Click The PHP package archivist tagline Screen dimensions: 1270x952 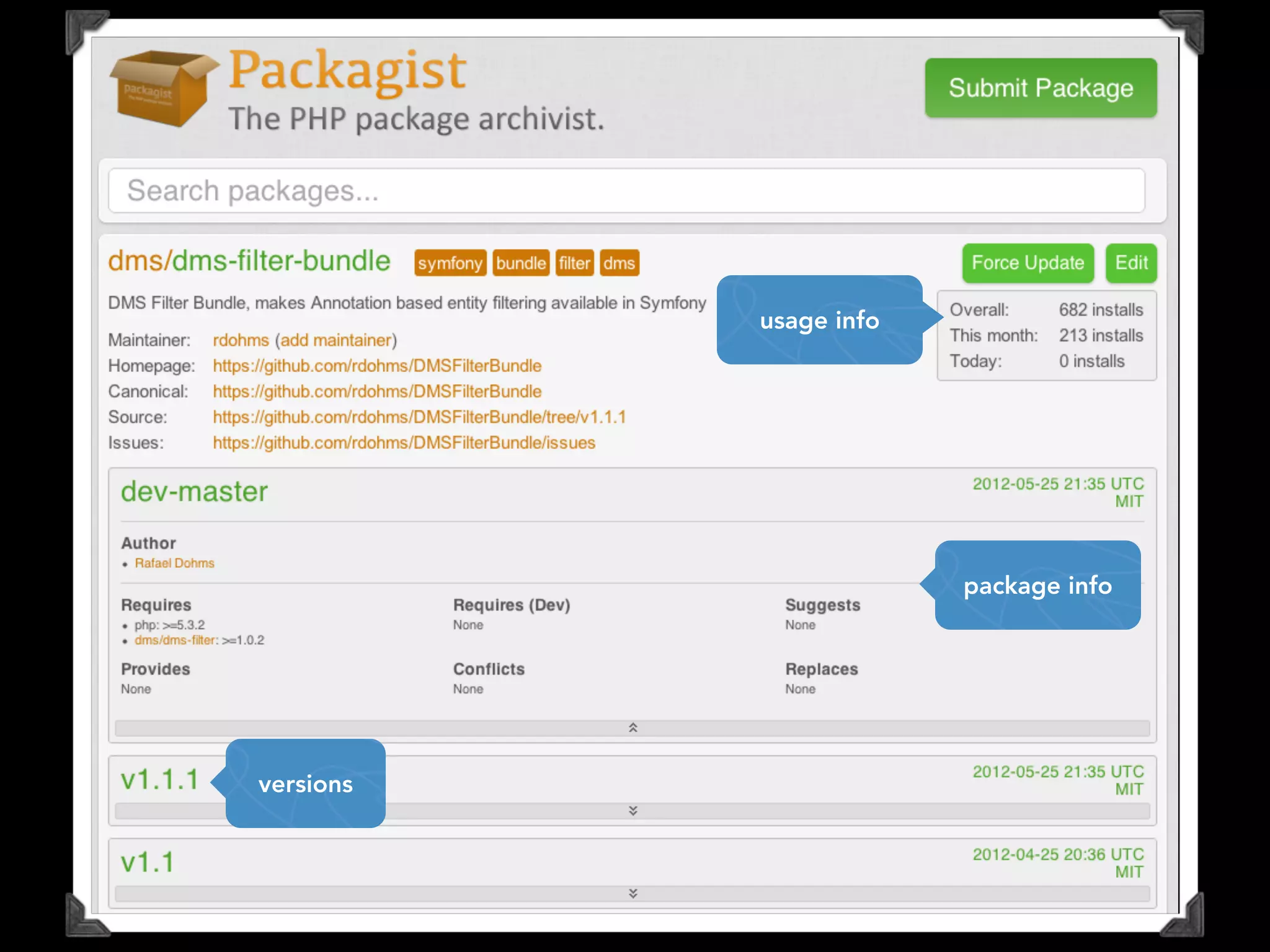(416, 119)
